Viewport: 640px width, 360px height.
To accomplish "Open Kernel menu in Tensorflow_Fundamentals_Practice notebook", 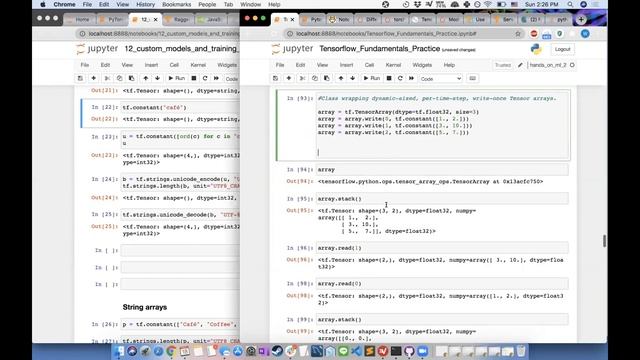I will 393,65.
